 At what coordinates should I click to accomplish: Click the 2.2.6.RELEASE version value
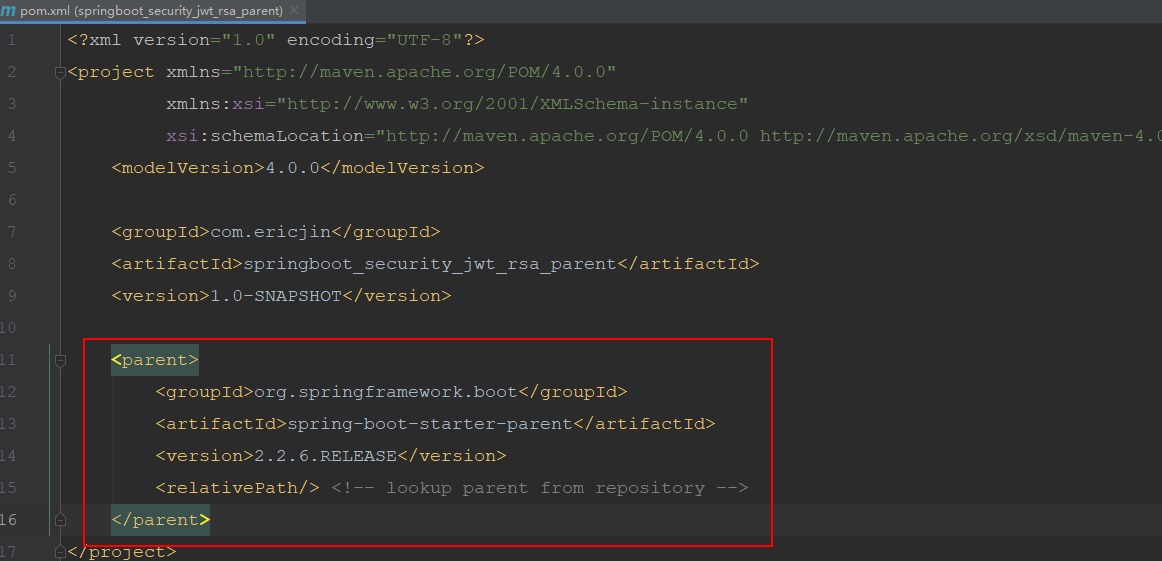(325, 456)
